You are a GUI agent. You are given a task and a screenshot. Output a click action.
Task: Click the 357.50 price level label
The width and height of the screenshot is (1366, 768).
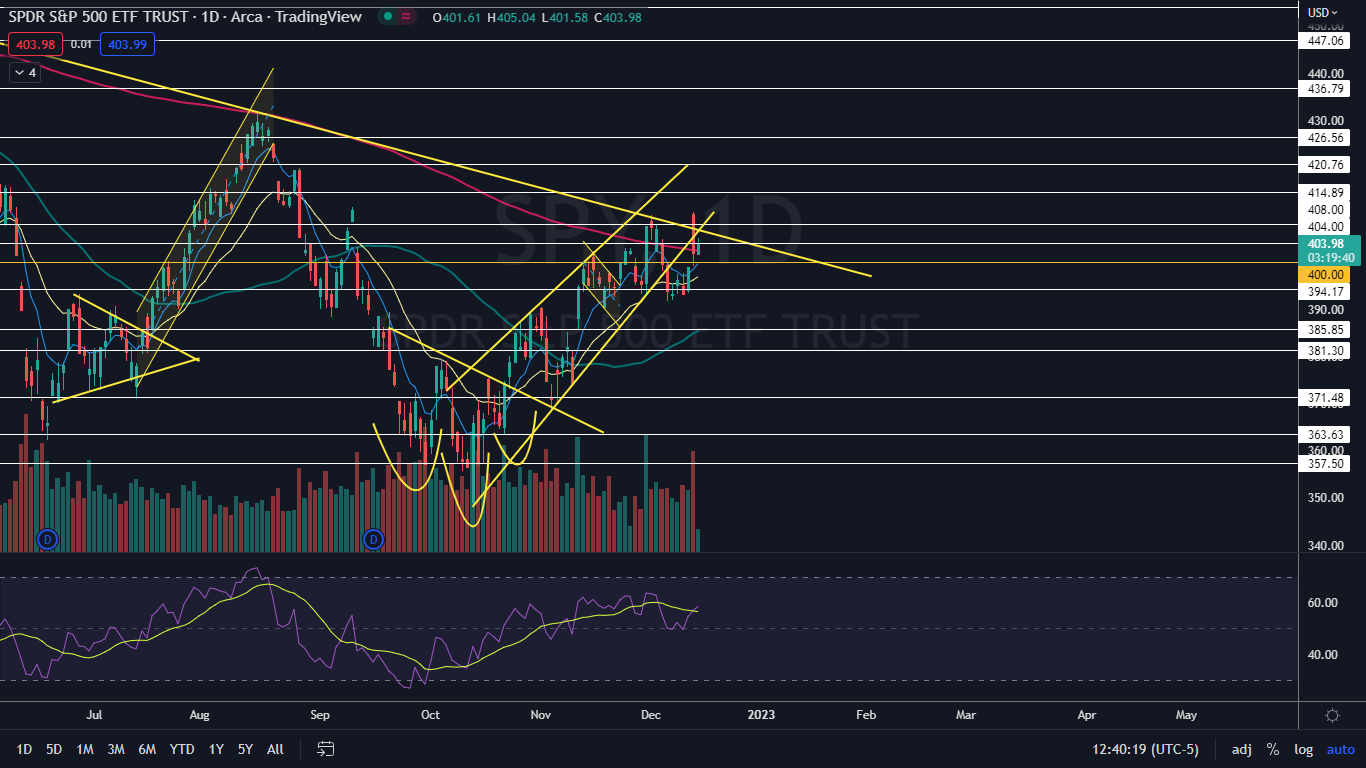click(1325, 464)
